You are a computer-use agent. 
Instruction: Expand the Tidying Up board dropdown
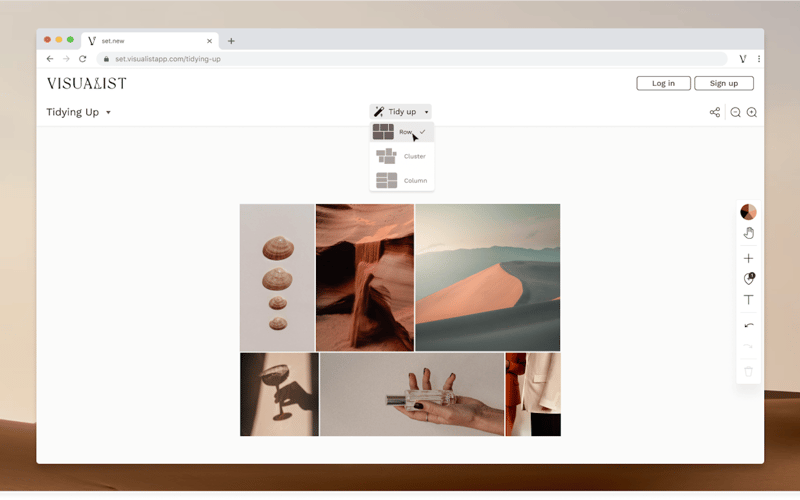tap(108, 112)
